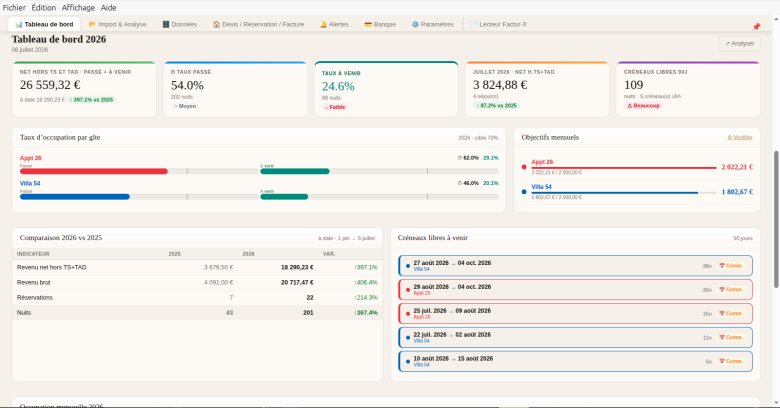Open the Affichage menu
This screenshot has height=408, width=780.
click(x=78, y=7)
